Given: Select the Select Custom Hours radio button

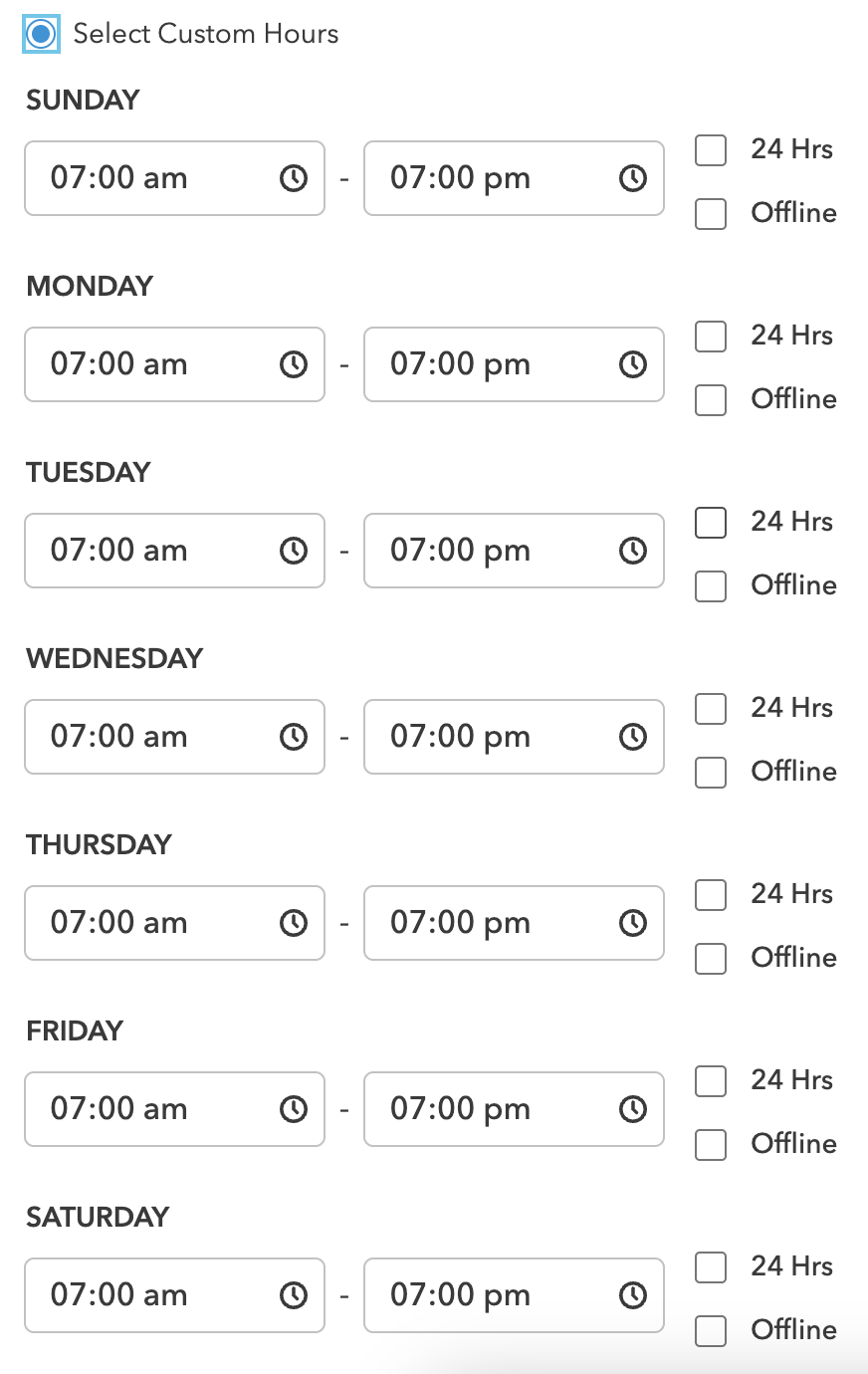Looking at the screenshot, I should (41, 34).
